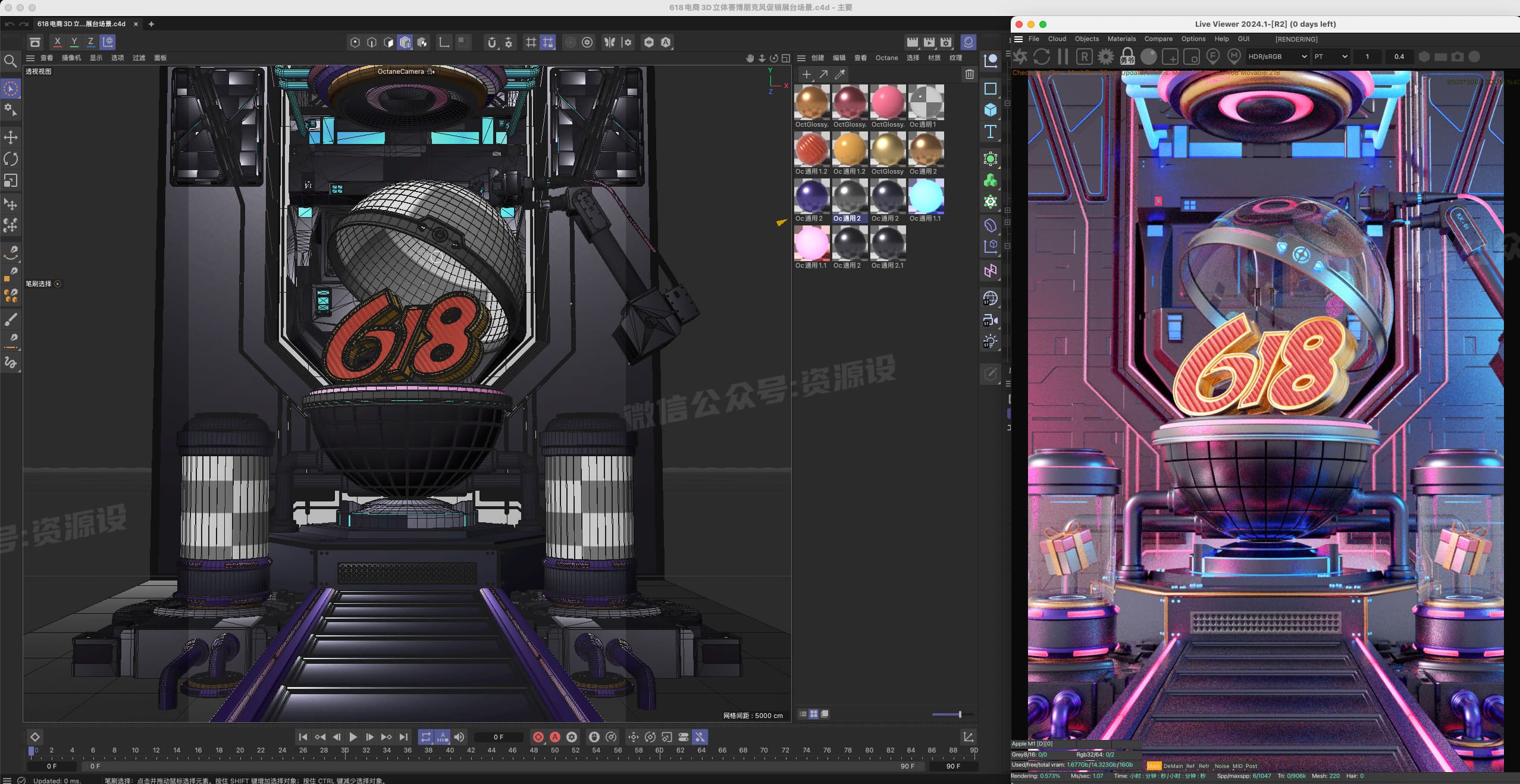Click the Text object tool icon
This screenshot has width=1520, height=784.
(990, 131)
